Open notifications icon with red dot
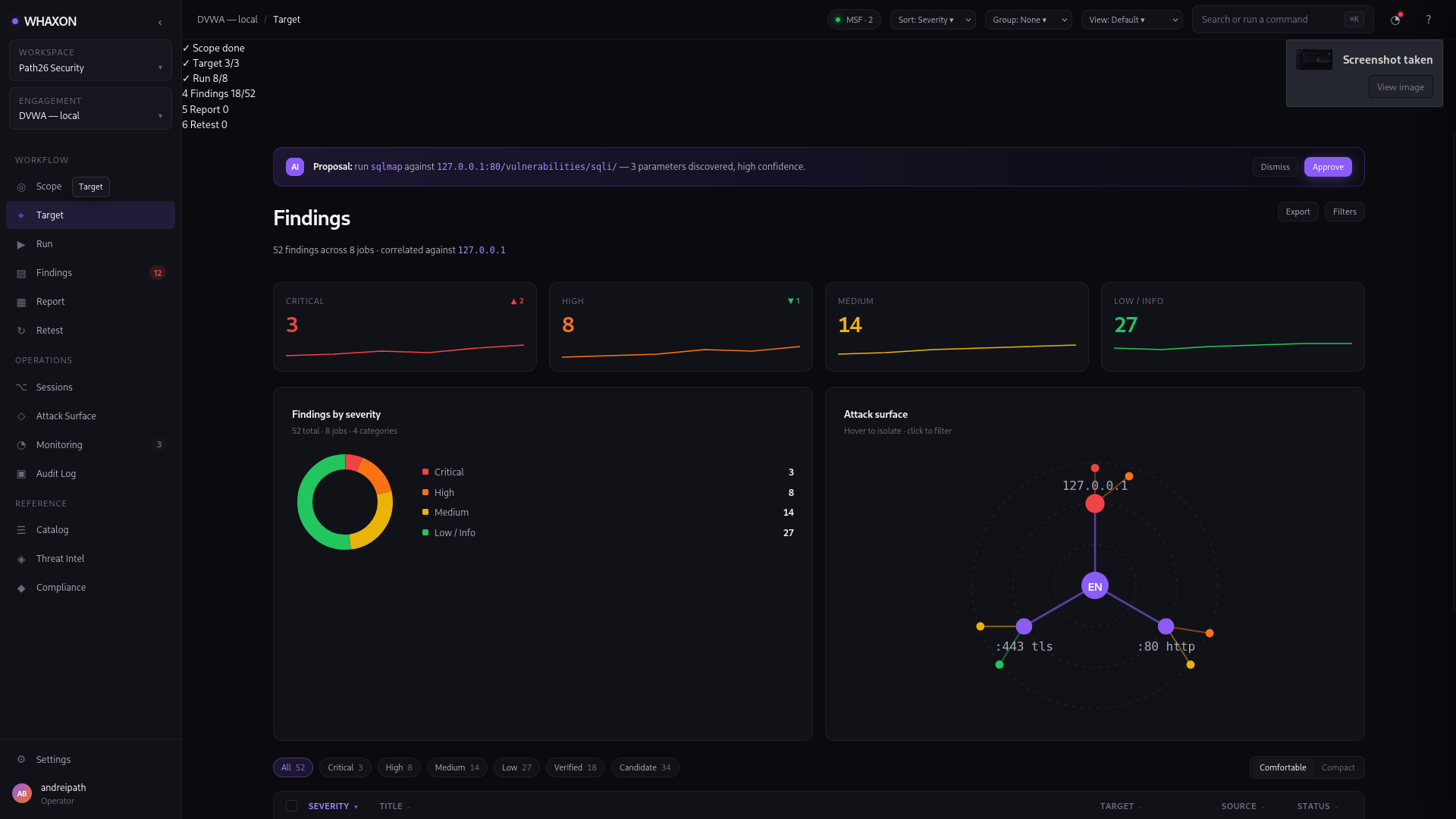The height and width of the screenshot is (819, 1456). (x=1395, y=20)
